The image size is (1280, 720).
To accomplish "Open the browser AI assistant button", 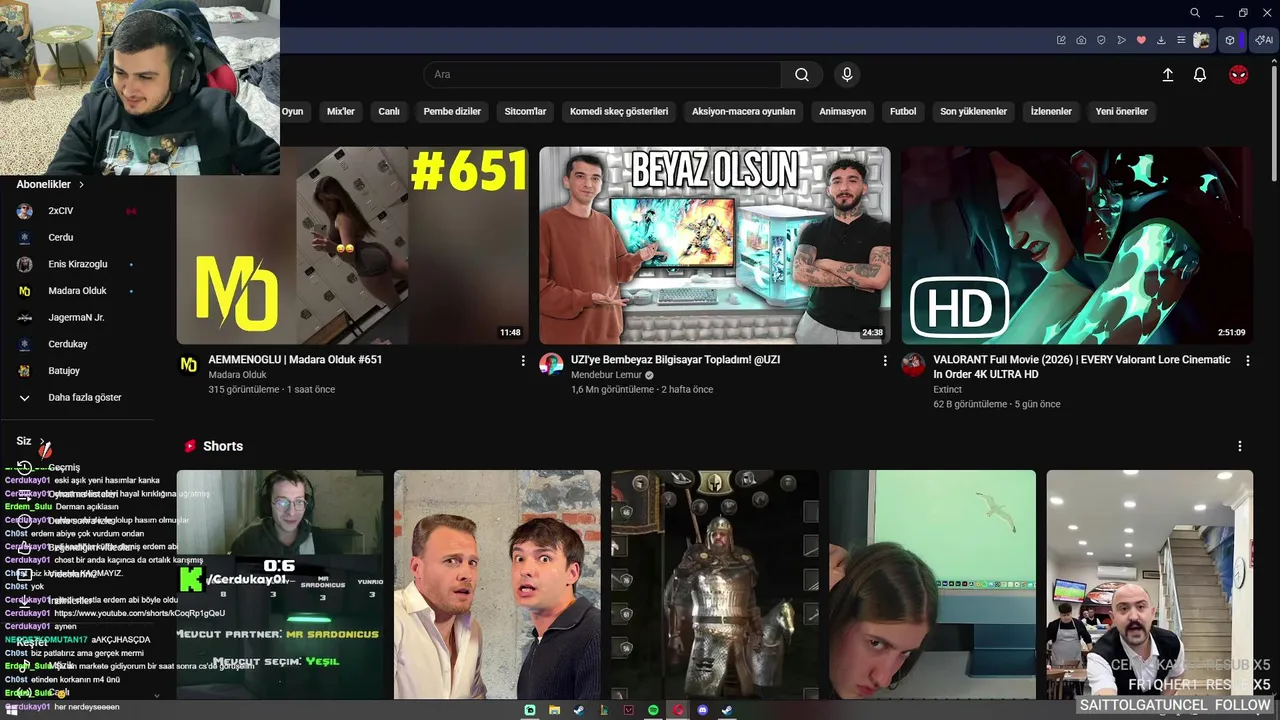I will point(1264,40).
